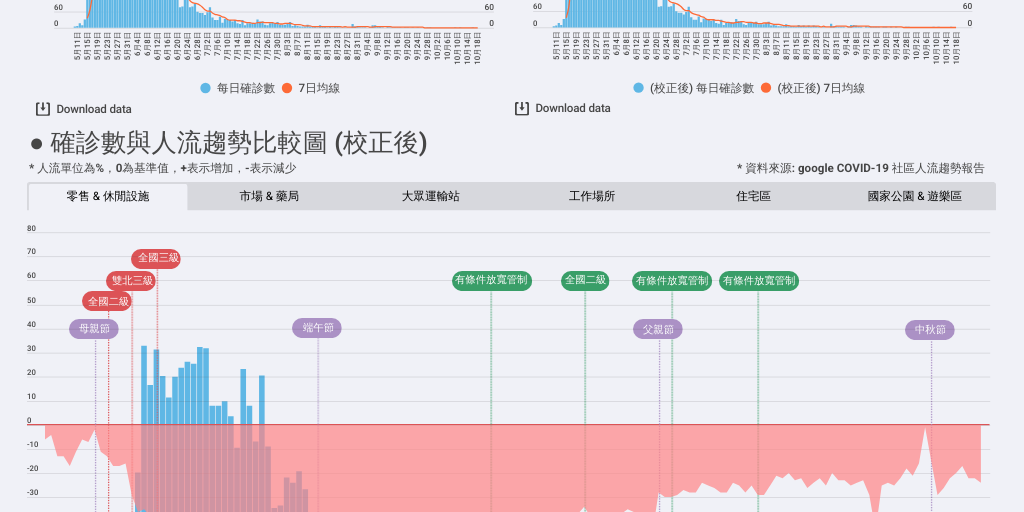The width and height of the screenshot is (1024, 512).
Task: Switch to the 市場 & 藥局 tab
Action: (269, 197)
